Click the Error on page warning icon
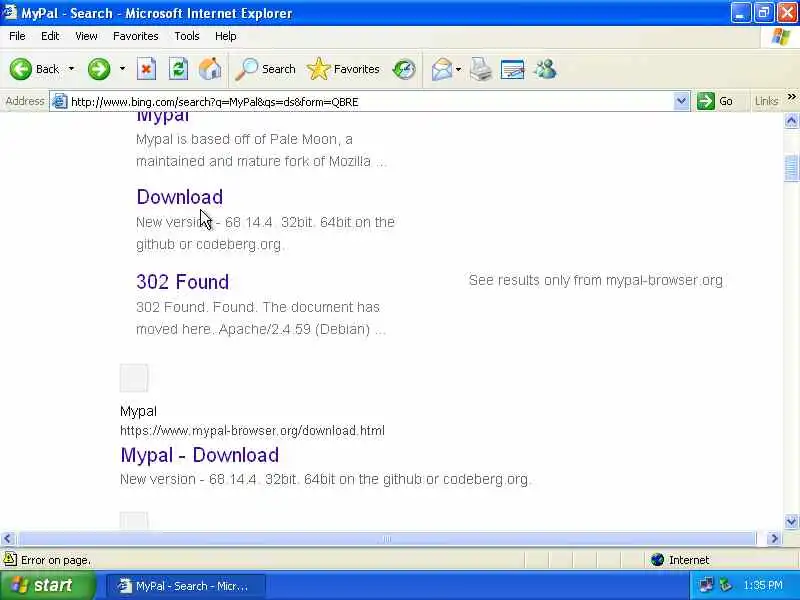Screen dimensions: 800x600 pos(10,560)
